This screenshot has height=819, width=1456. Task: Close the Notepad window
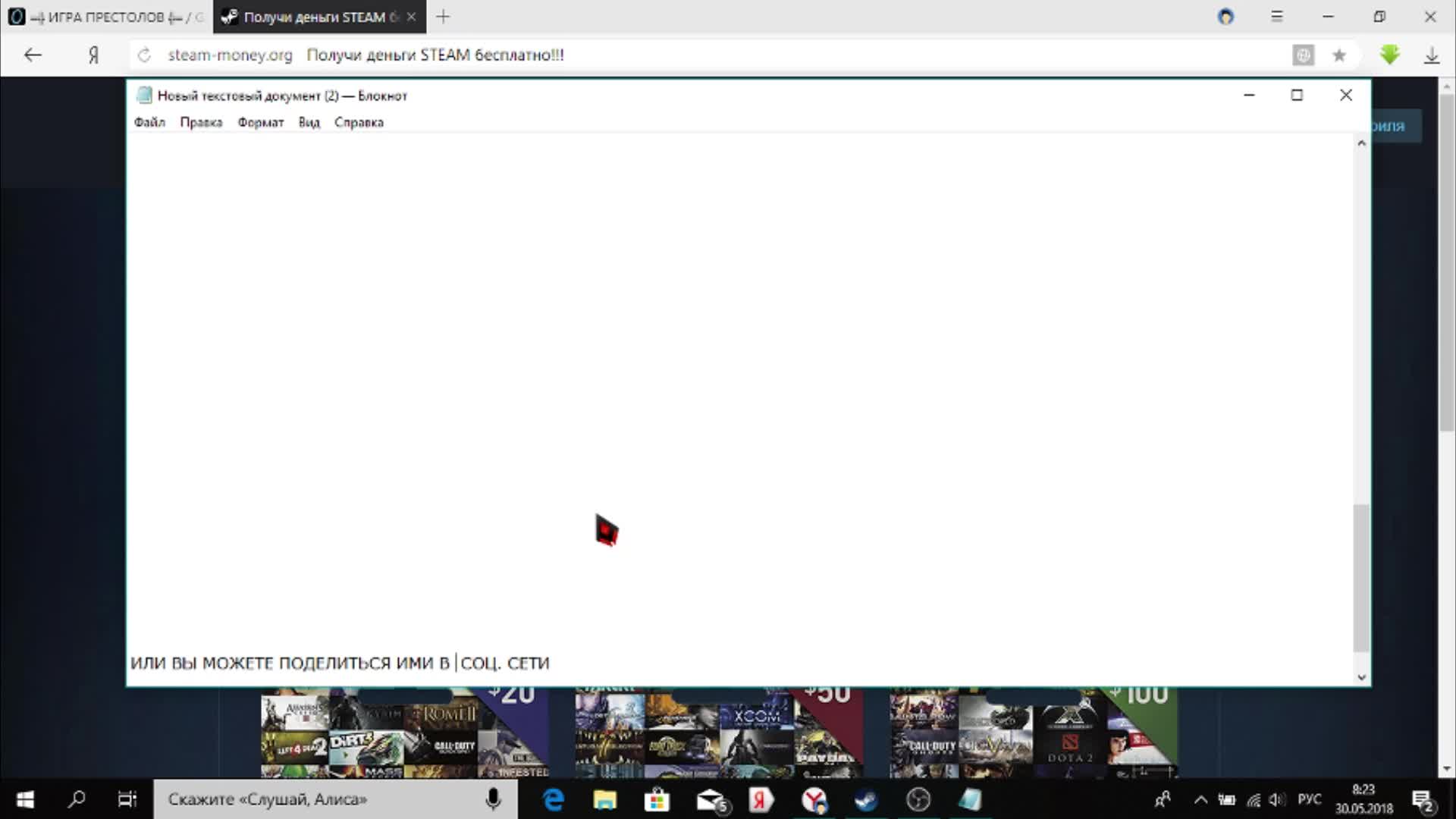click(1345, 95)
